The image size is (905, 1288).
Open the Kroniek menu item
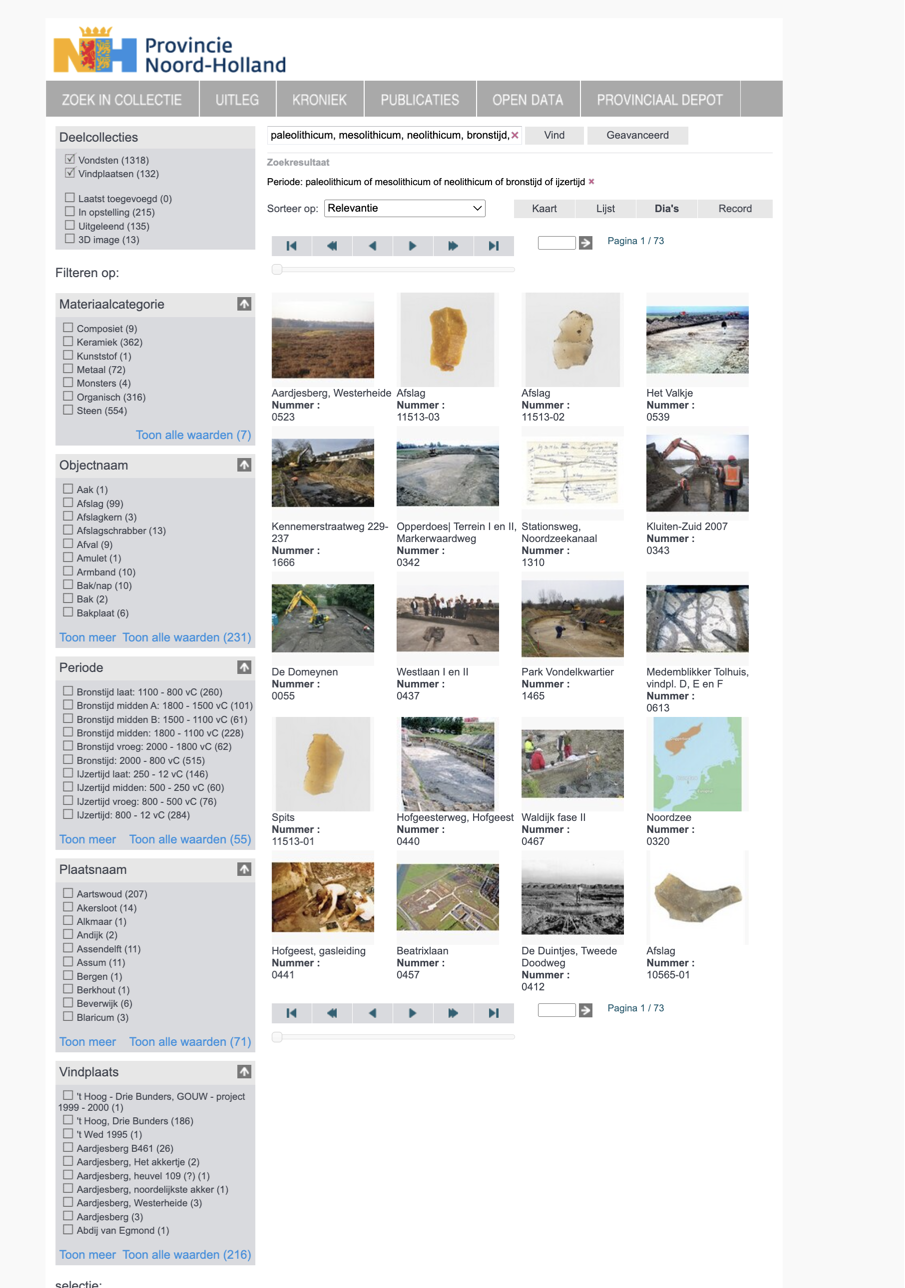tap(319, 100)
